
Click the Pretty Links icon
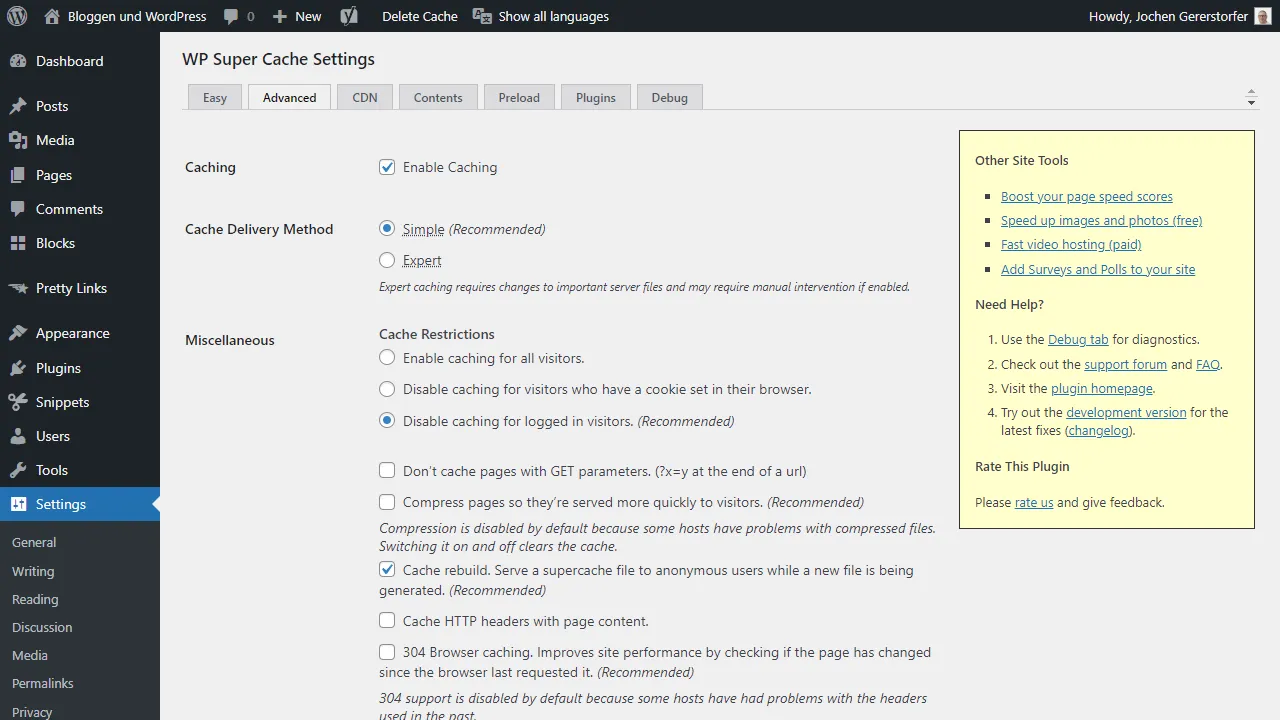click(x=18, y=288)
